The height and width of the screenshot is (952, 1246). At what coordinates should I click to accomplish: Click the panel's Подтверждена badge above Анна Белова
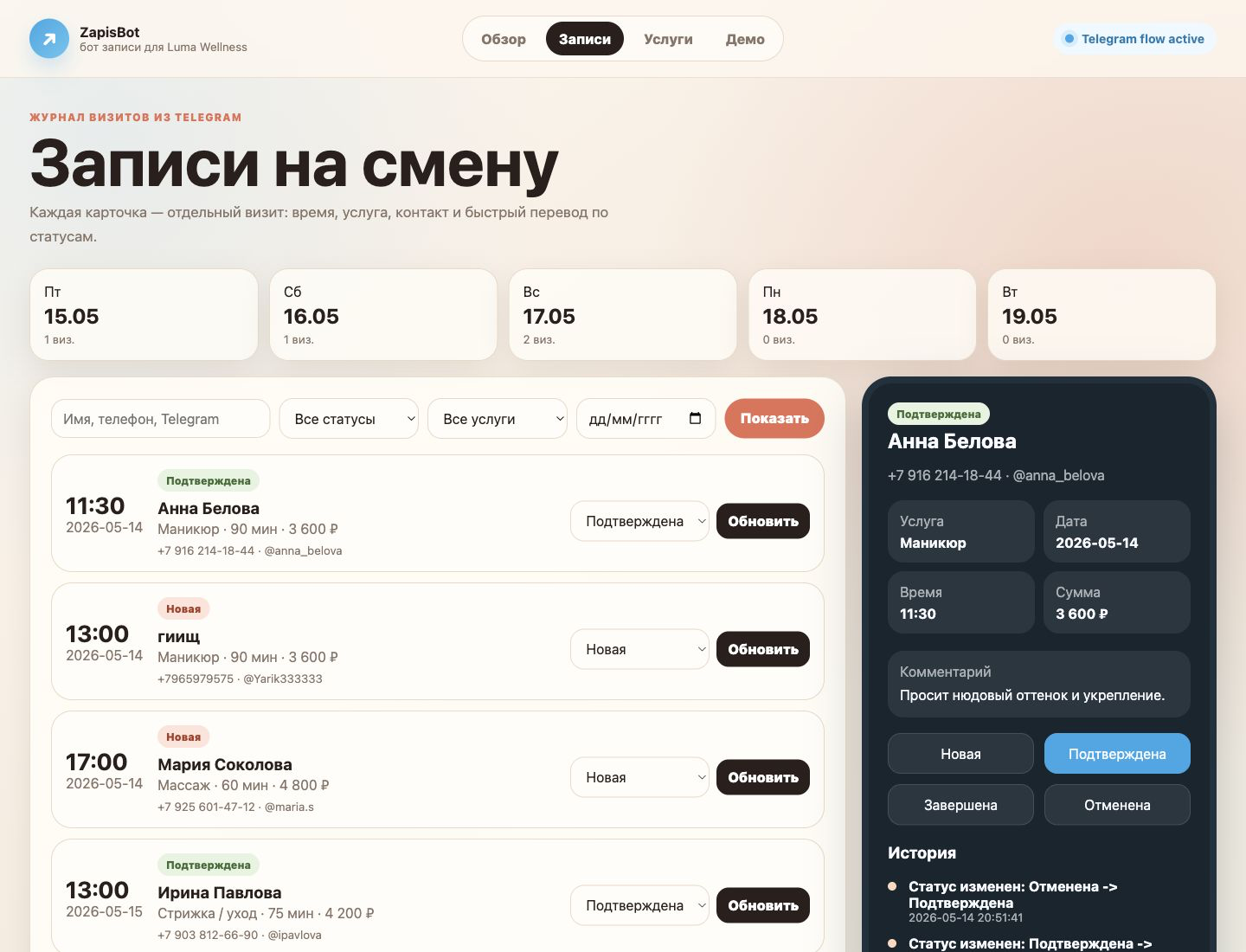[939, 415]
